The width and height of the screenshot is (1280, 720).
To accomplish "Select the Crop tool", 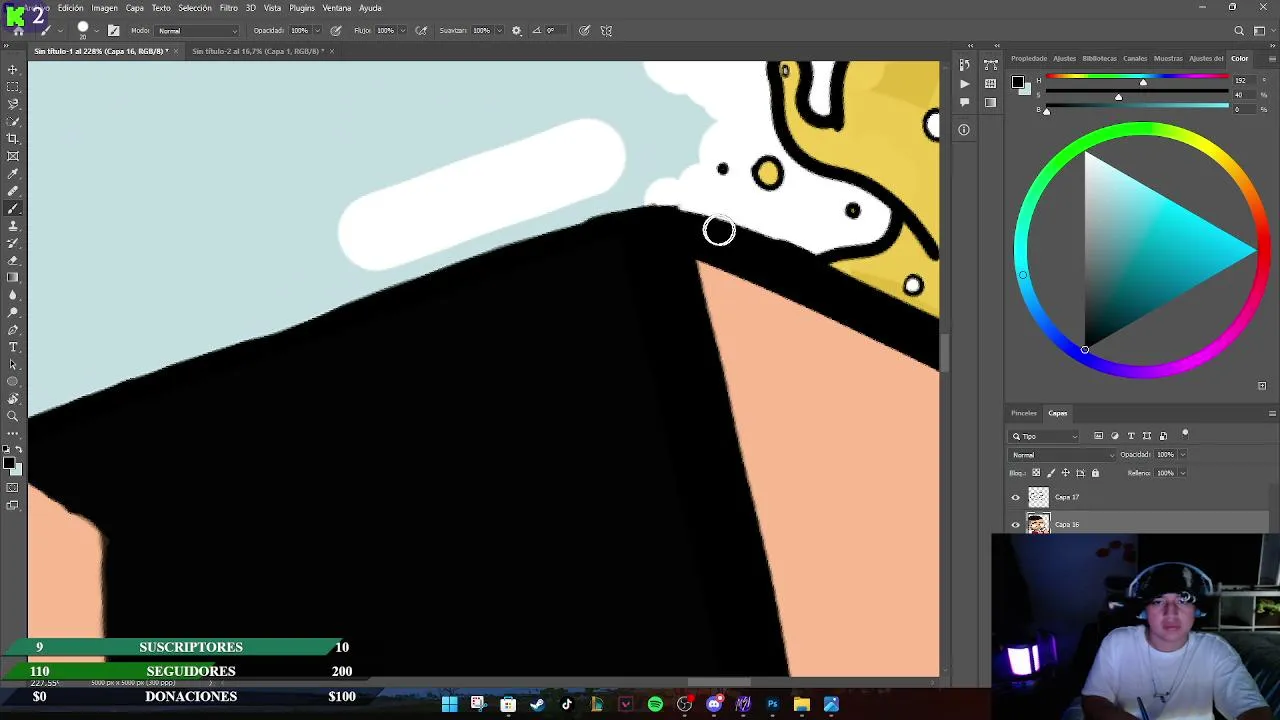I will click(x=13, y=139).
